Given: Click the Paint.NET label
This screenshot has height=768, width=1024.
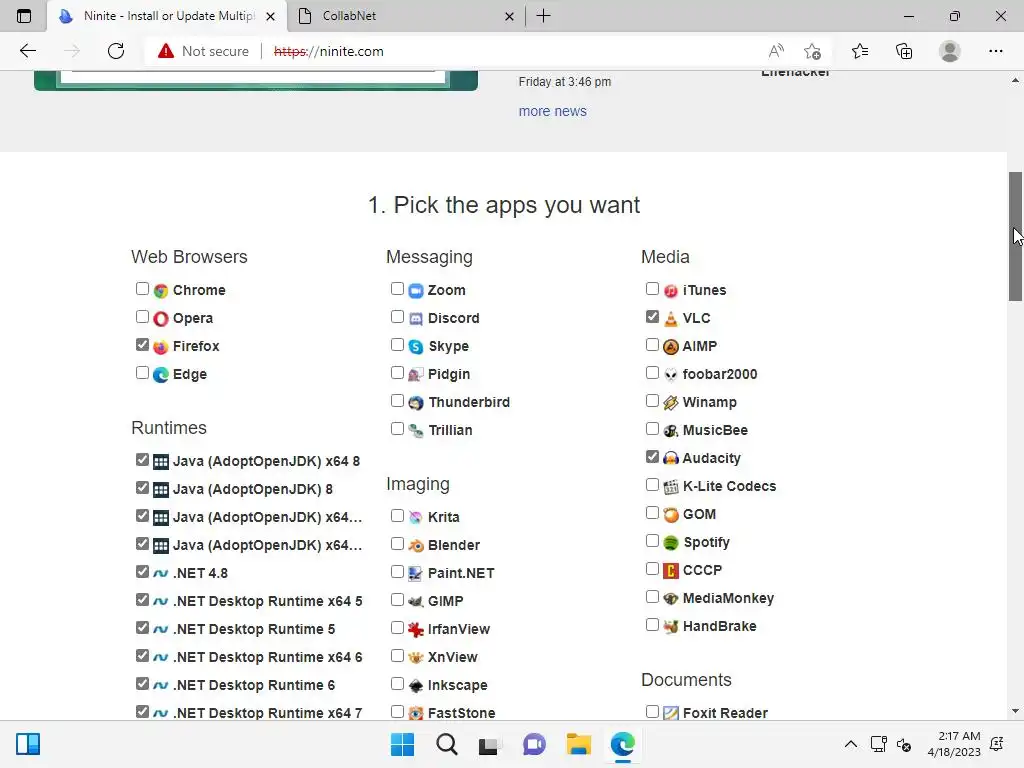Looking at the screenshot, I should (x=461, y=573).
